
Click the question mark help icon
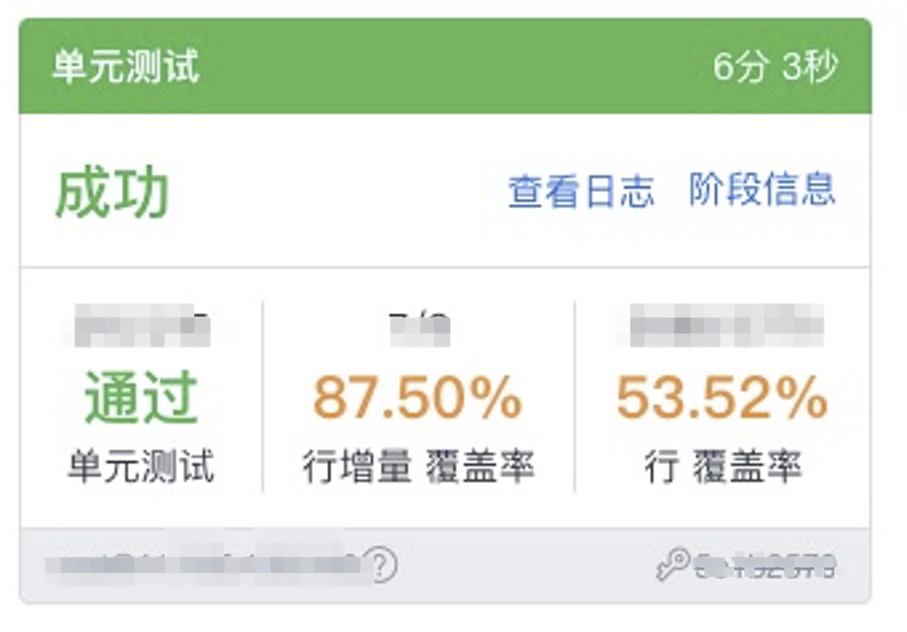381,566
